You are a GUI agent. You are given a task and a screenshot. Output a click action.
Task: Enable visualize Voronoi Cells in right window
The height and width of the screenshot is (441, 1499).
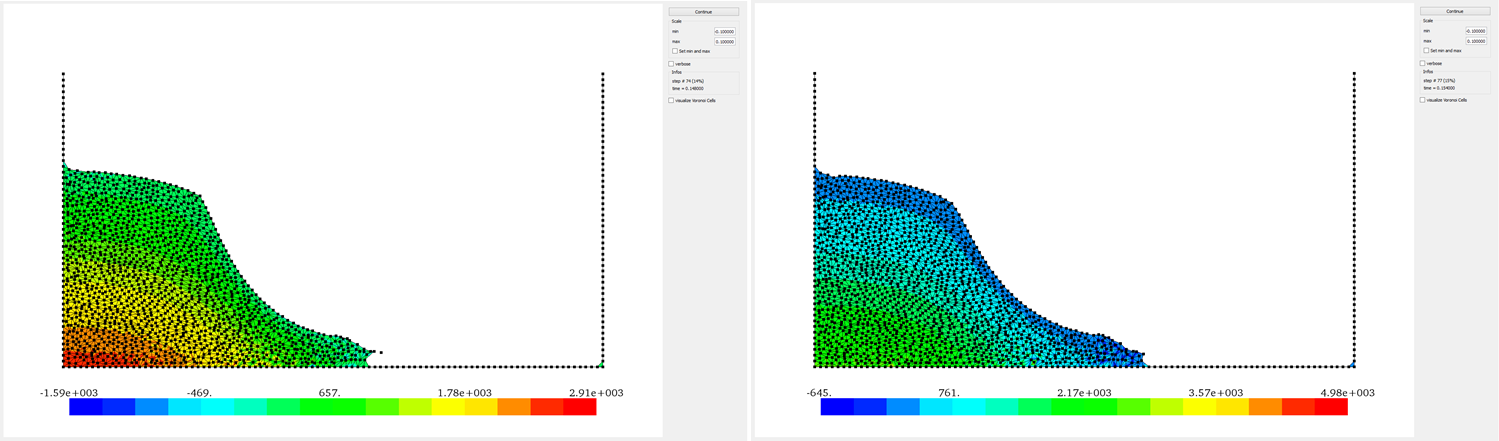coord(1422,99)
